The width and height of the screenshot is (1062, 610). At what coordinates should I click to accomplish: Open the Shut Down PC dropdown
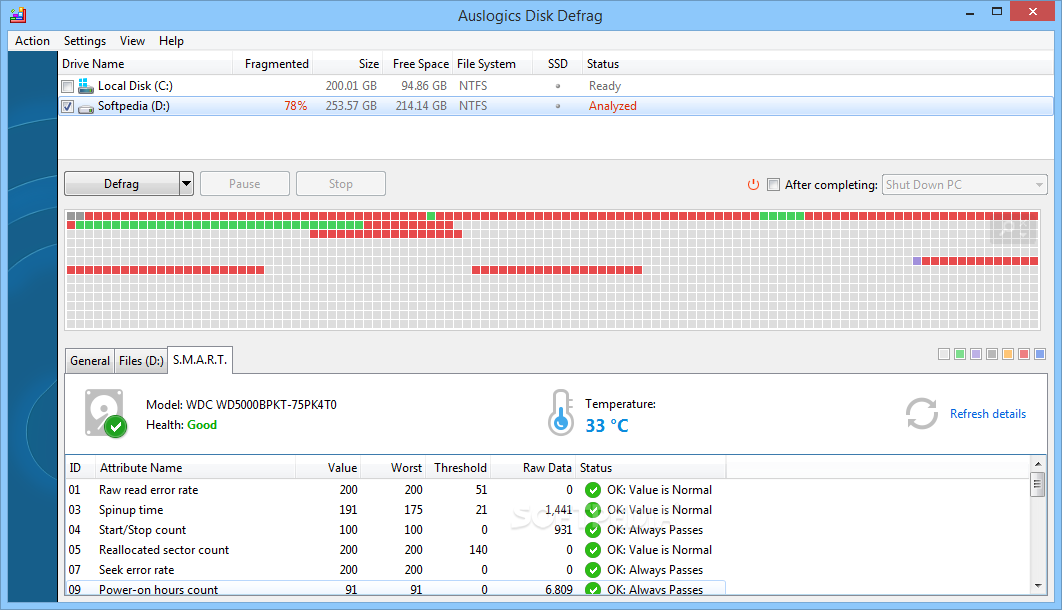[x=964, y=185]
